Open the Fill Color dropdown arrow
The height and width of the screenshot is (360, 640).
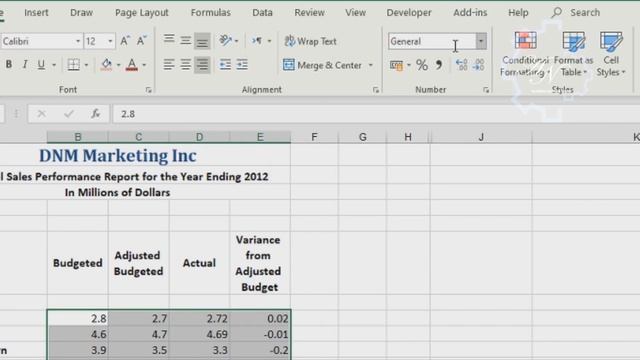pos(119,64)
